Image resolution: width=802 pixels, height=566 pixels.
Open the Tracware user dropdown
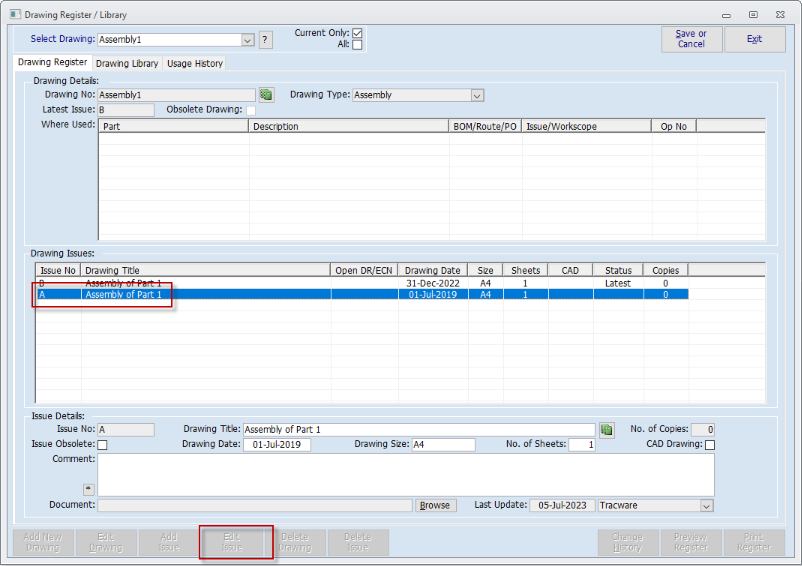(x=707, y=506)
